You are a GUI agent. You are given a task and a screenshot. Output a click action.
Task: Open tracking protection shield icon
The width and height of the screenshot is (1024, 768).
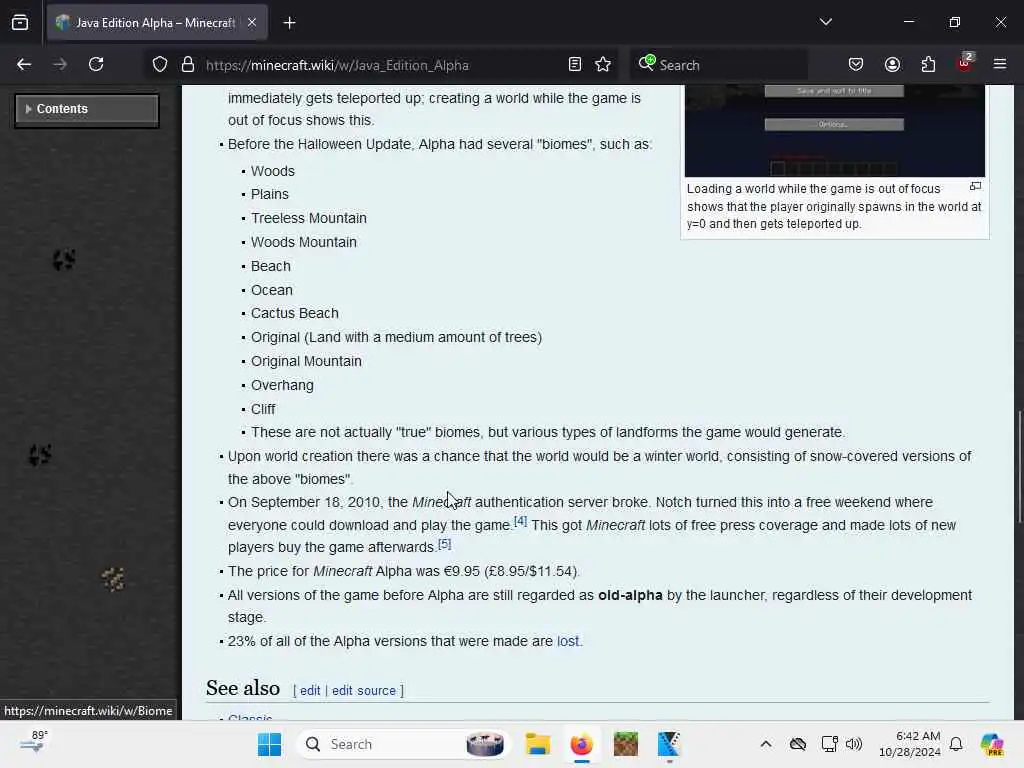(x=160, y=65)
